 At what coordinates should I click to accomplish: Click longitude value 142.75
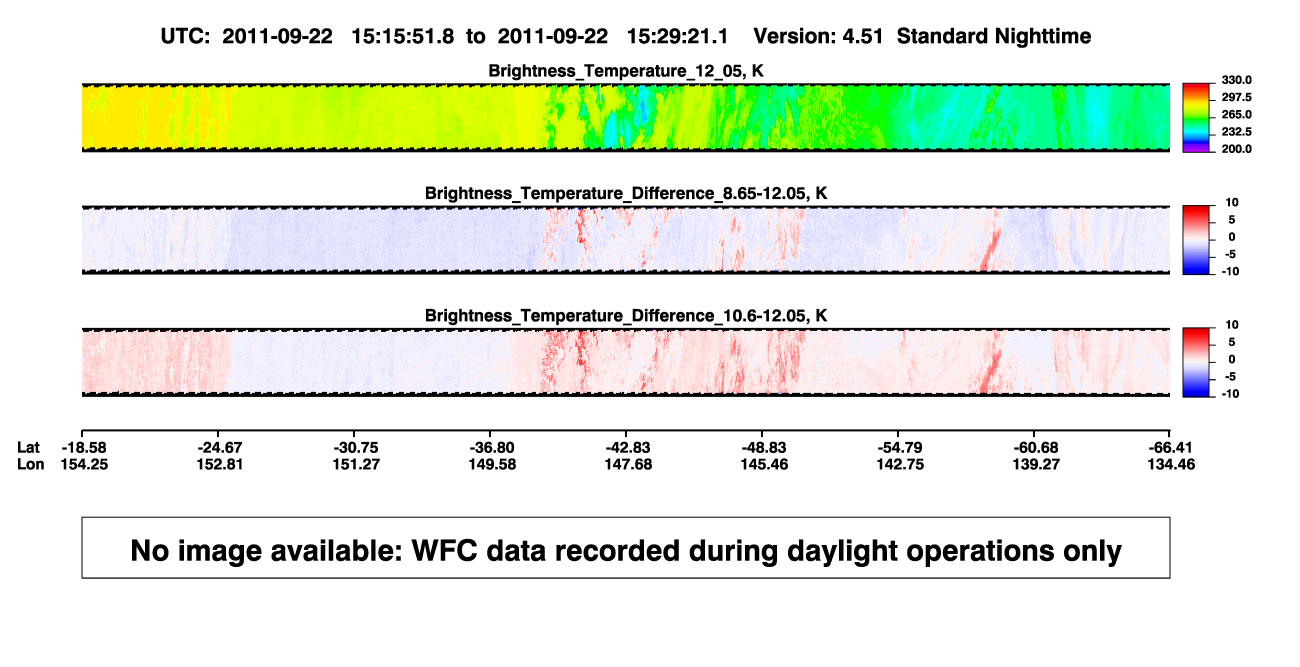[x=898, y=464]
